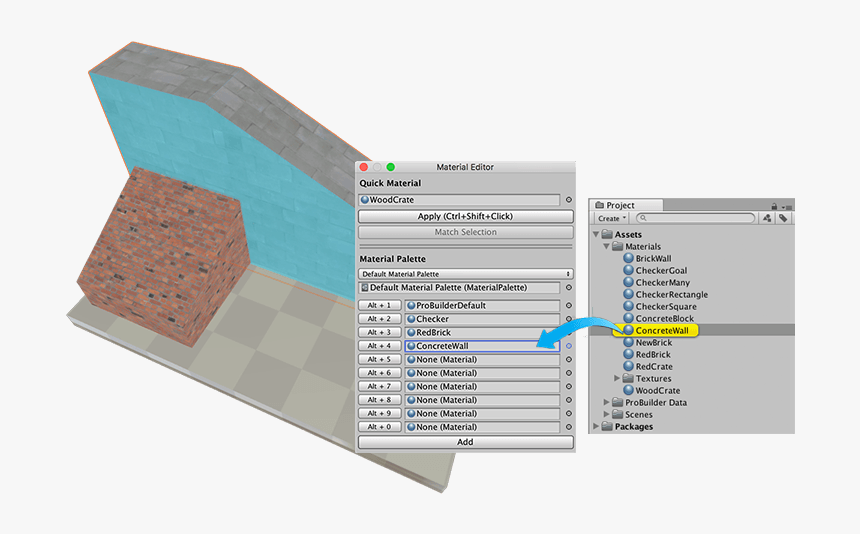This screenshot has height=534, width=860.
Task: Open the Create dropdown menu
Action: point(611,218)
